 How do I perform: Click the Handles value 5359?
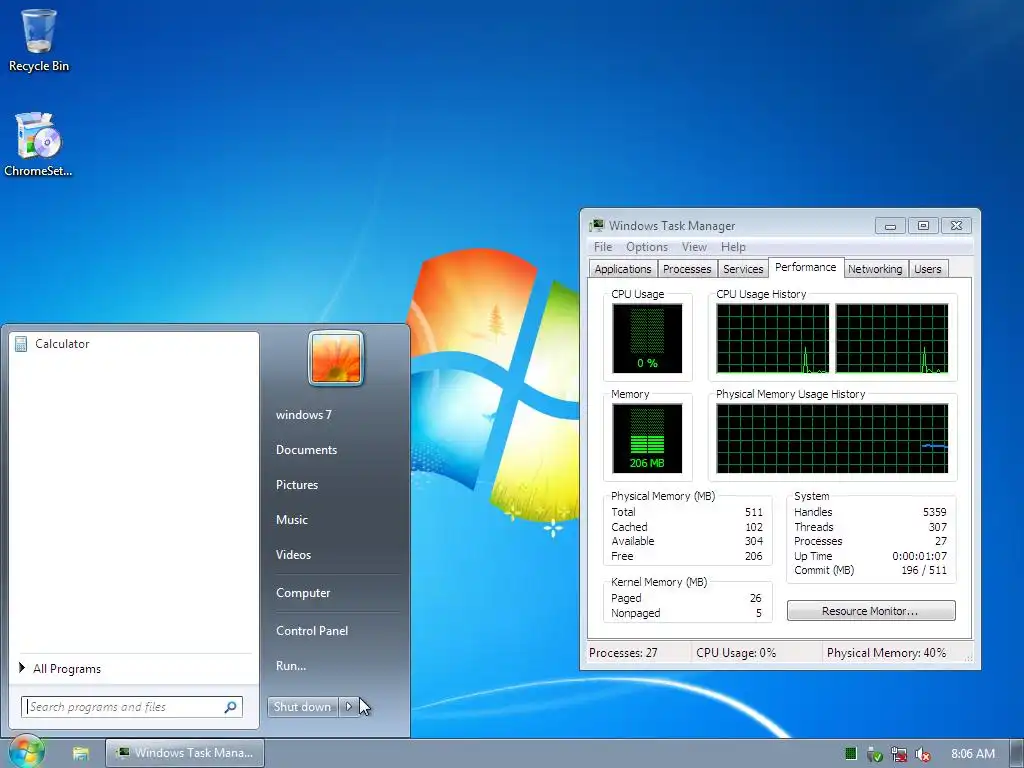coord(935,512)
